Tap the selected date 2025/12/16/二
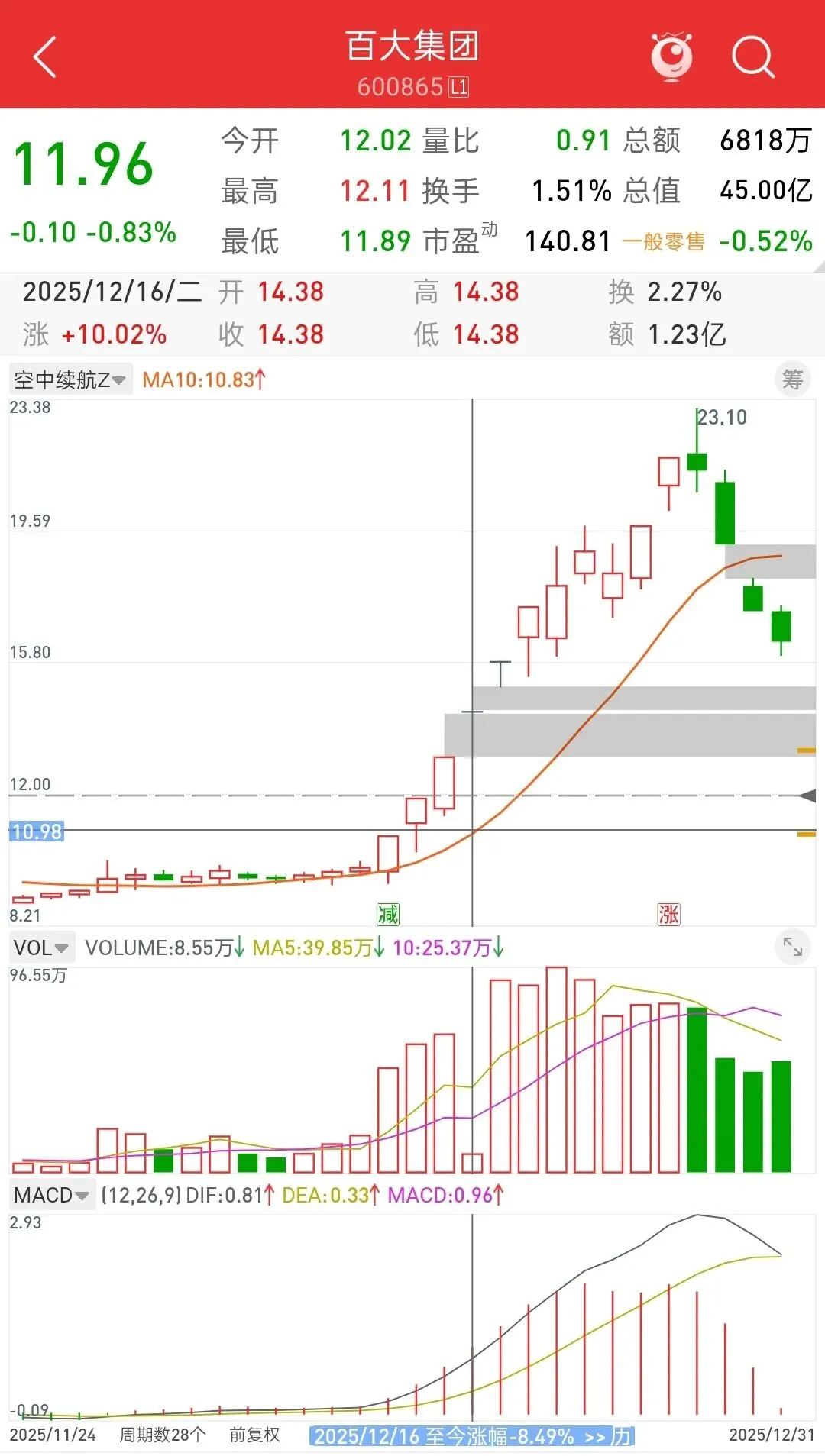Screen dimensions: 825x1456 [112, 292]
